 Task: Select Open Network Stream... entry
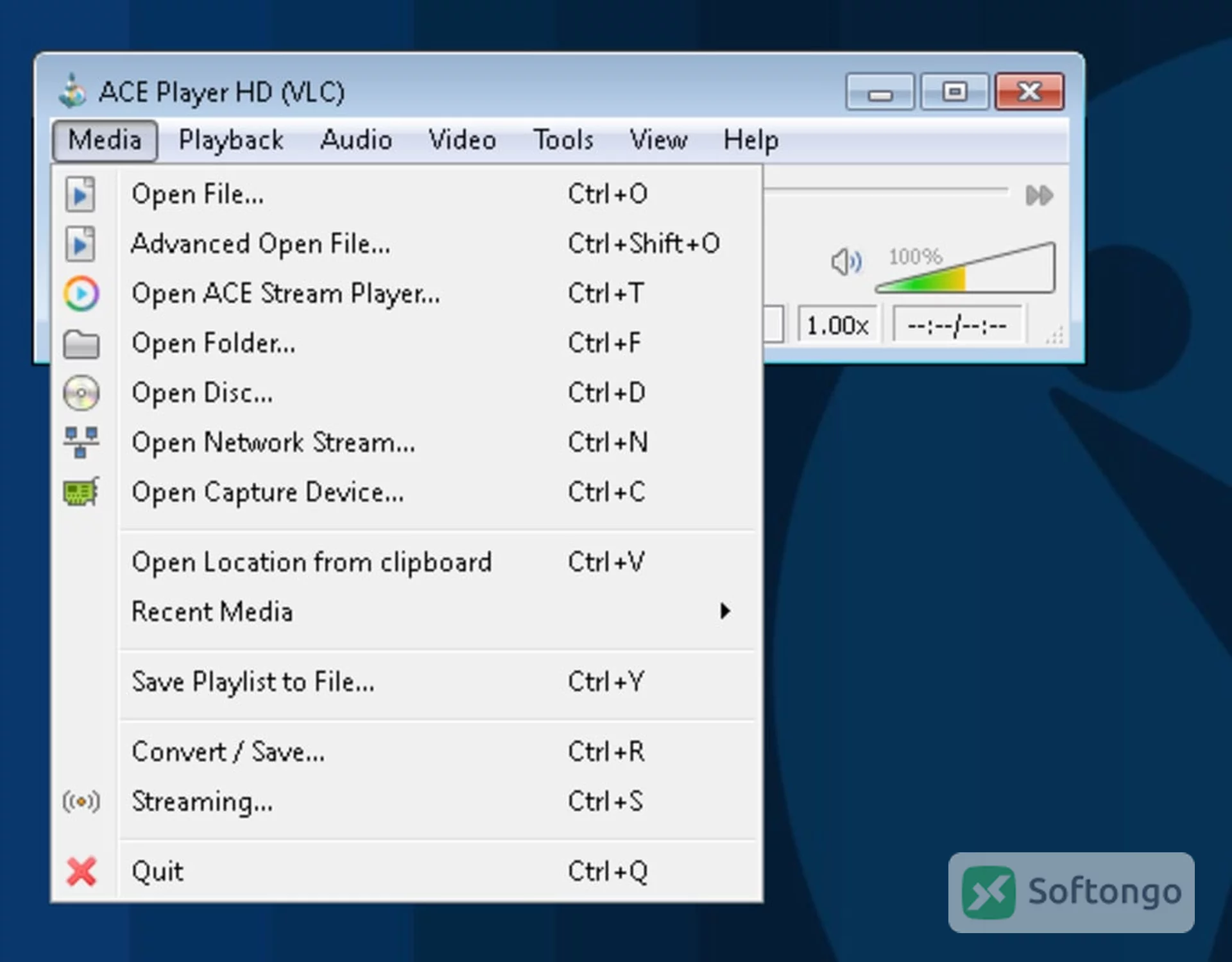pyautogui.click(x=407, y=443)
